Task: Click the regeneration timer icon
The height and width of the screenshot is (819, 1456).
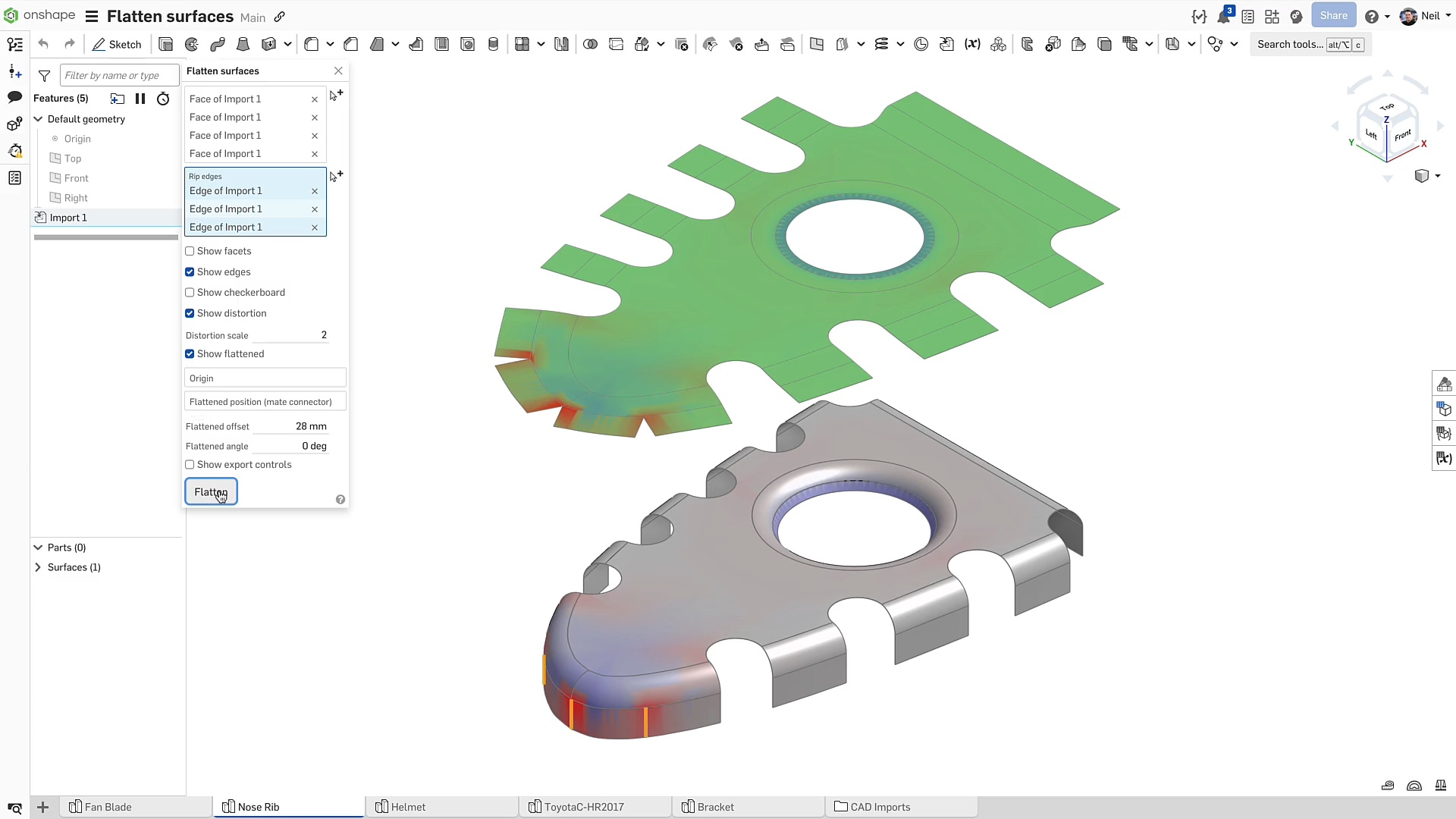Action: coord(163,99)
